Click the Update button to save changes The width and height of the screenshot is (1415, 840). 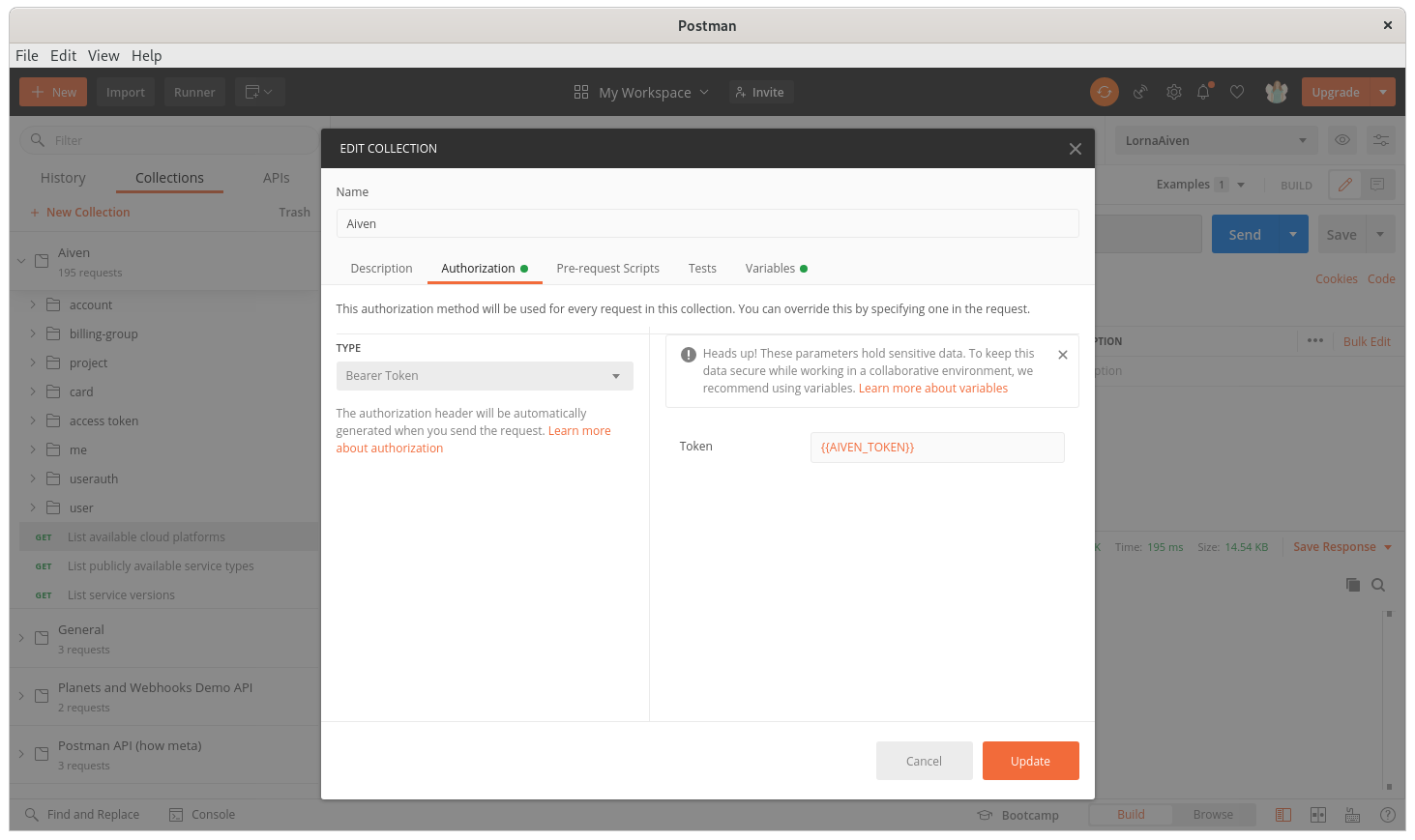[1030, 761]
